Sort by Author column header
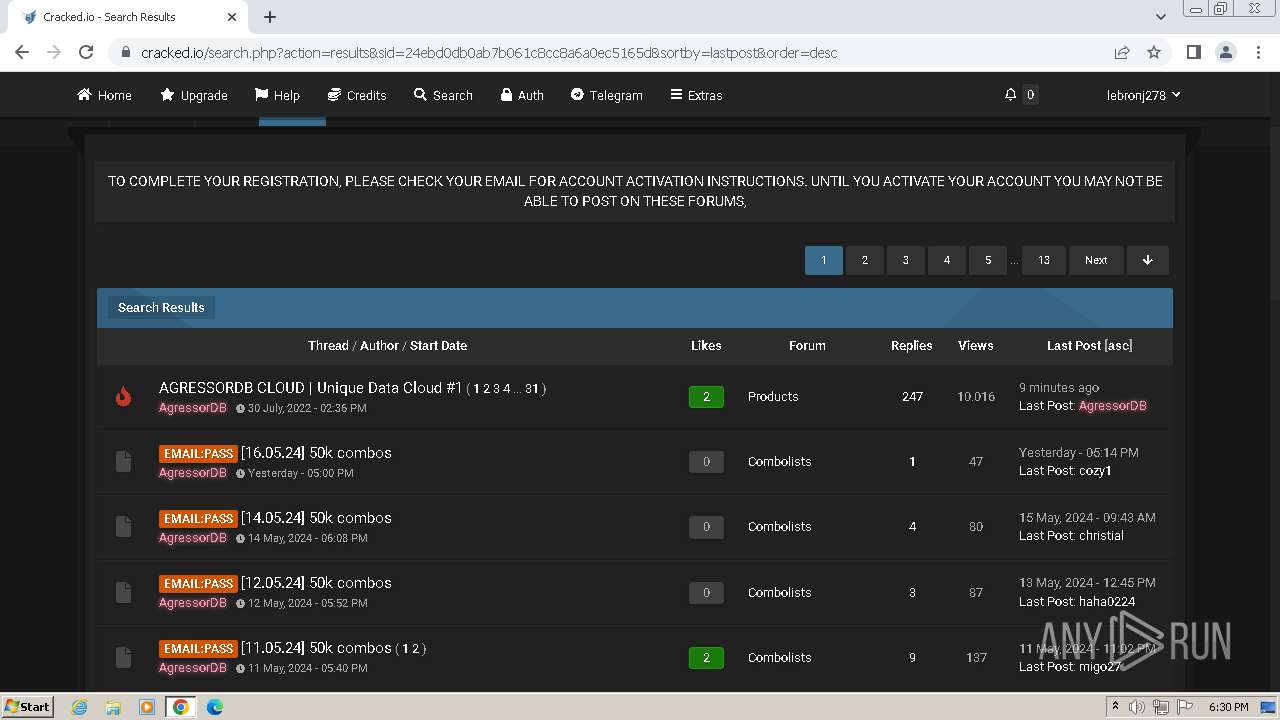The image size is (1280, 720). tap(379, 345)
